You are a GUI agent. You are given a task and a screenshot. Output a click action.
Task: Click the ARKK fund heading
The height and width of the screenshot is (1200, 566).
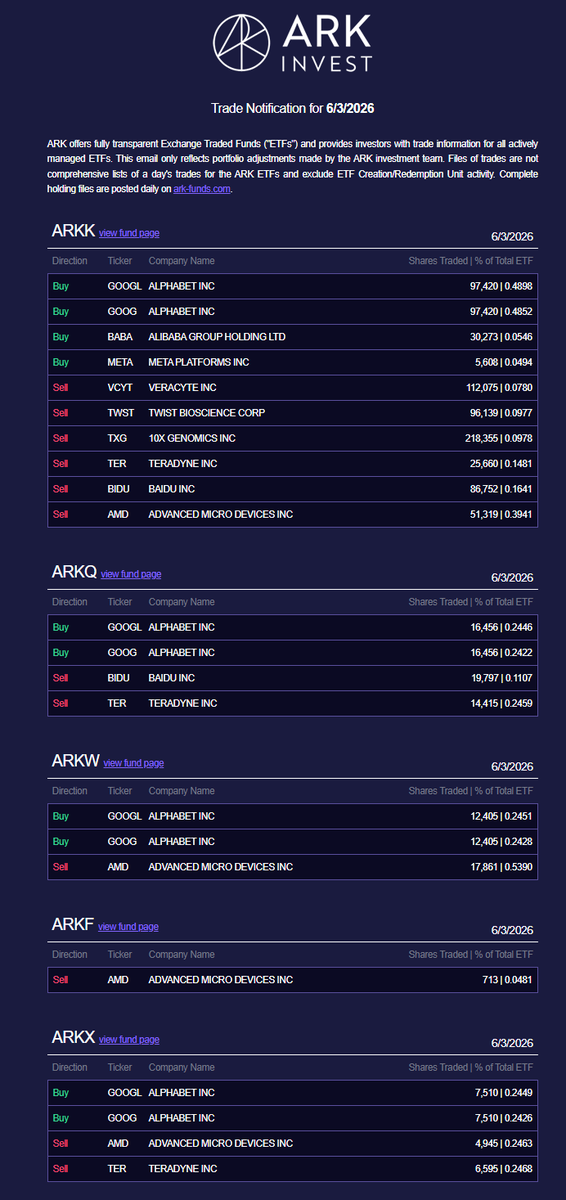73,231
